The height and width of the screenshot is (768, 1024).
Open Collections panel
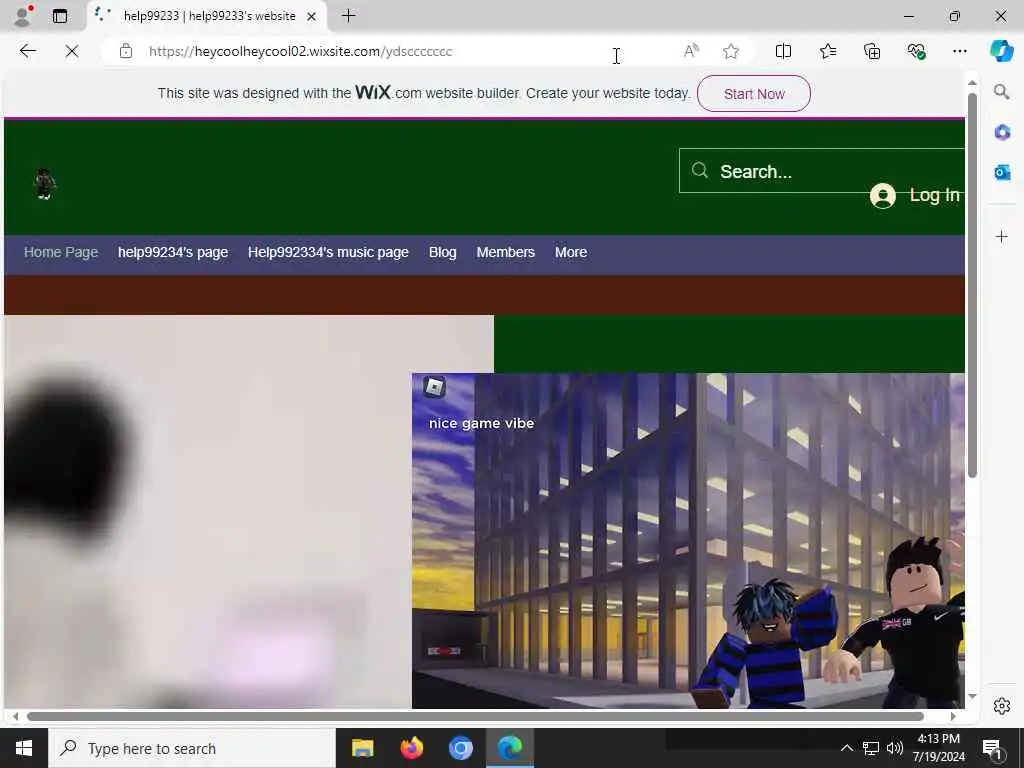[x=872, y=51]
